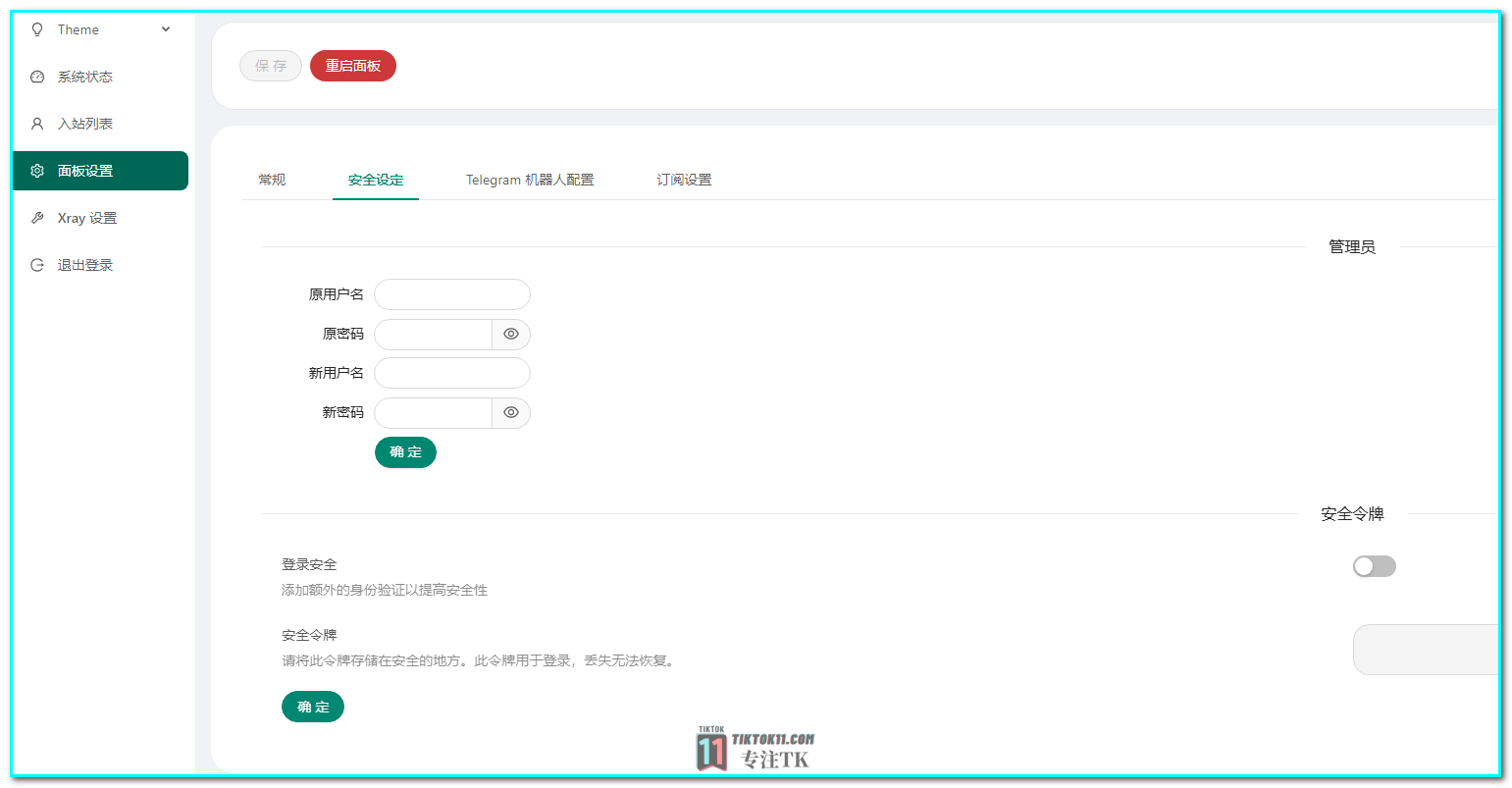
Task: Switch to the 常规 tab
Action: (x=272, y=180)
